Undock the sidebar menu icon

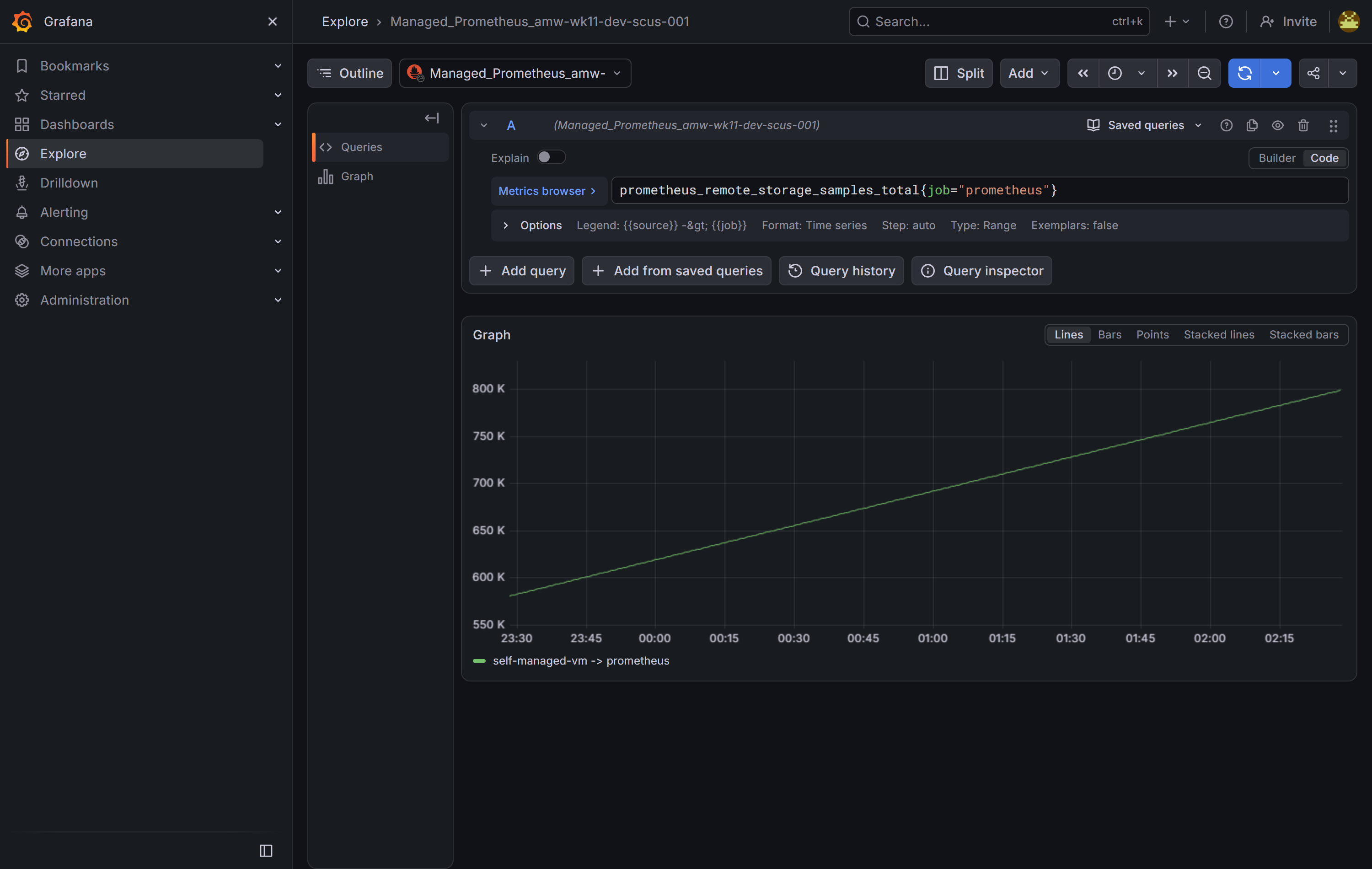pos(266,851)
